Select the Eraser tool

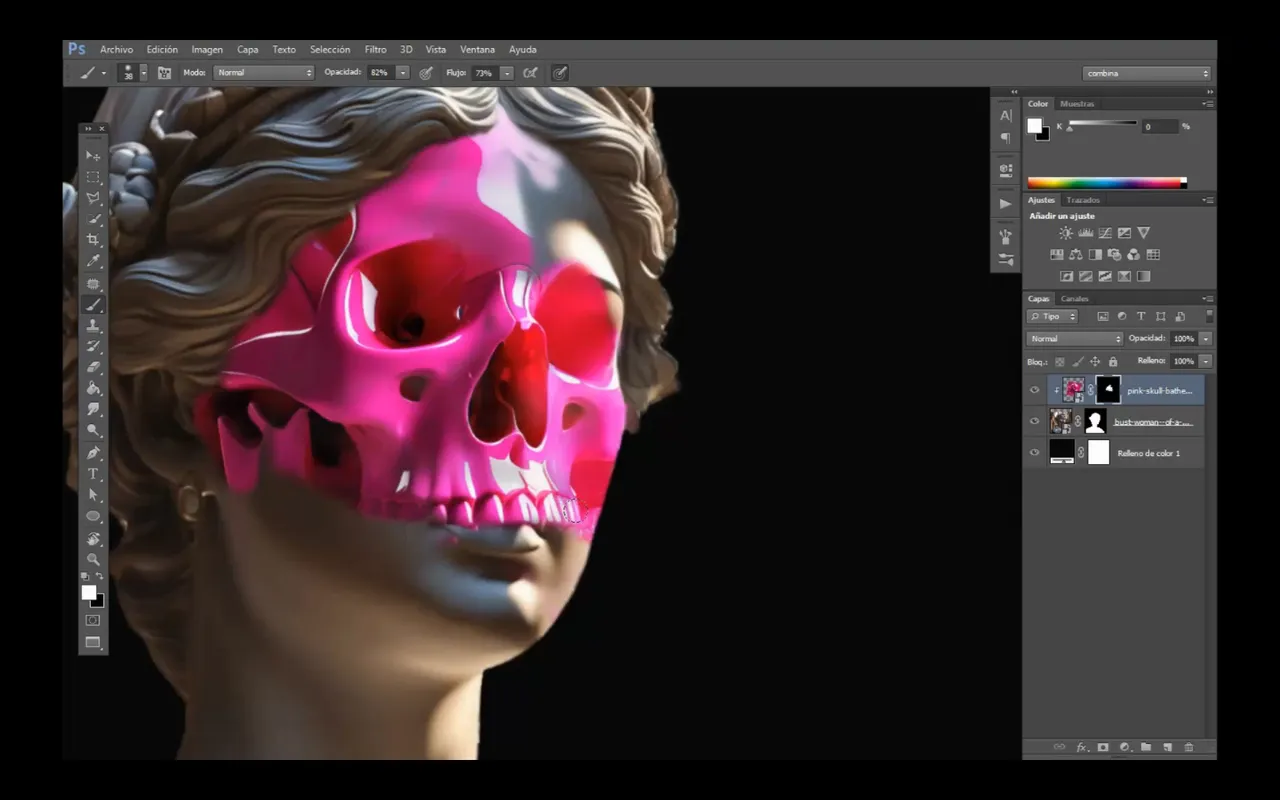click(93, 367)
